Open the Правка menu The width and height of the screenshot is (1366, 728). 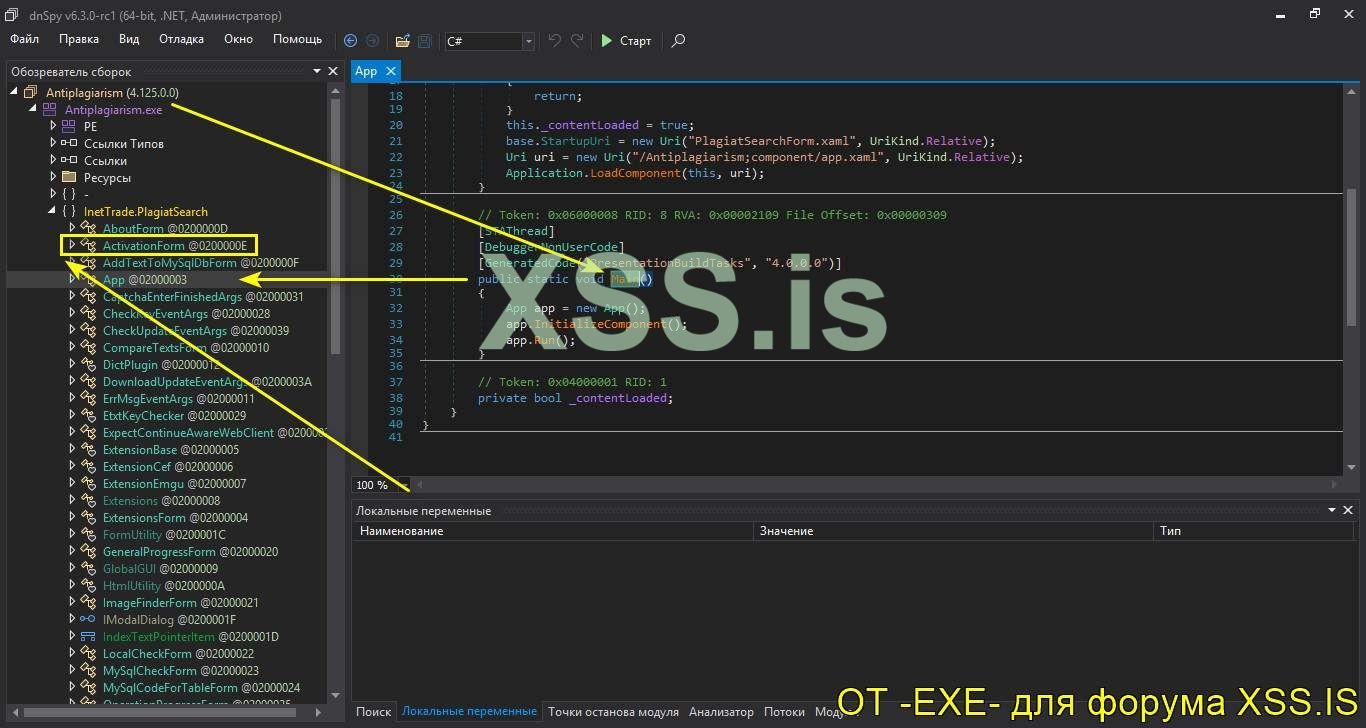pos(79,40)
